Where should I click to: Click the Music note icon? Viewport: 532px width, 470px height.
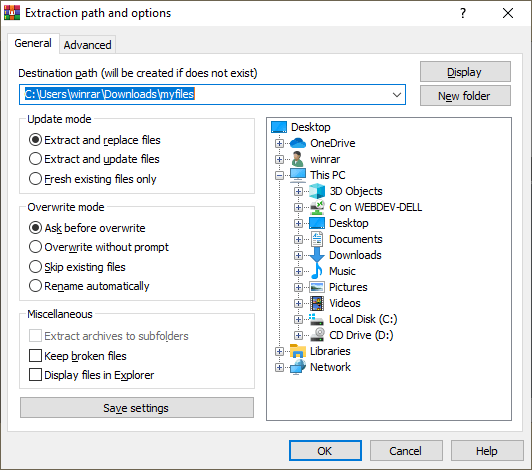[x=317, y=271]
